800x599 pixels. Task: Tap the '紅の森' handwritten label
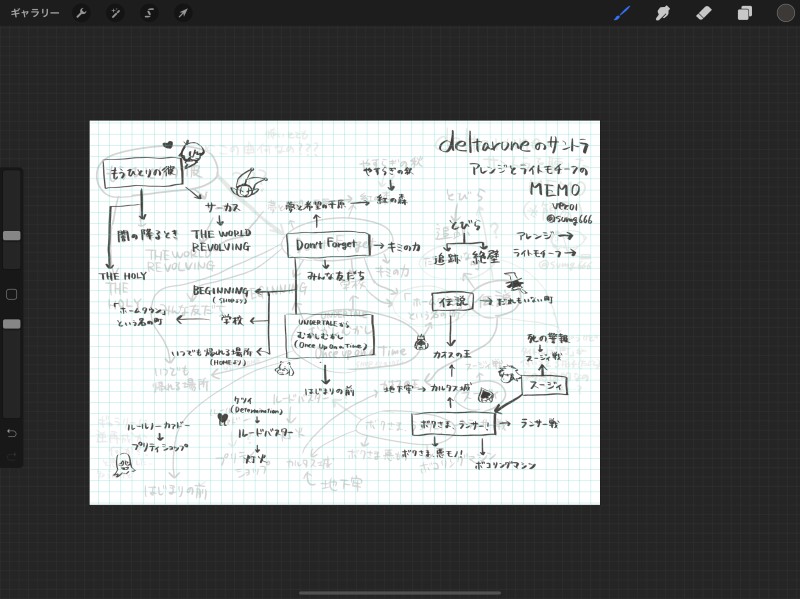click(392, 200)
